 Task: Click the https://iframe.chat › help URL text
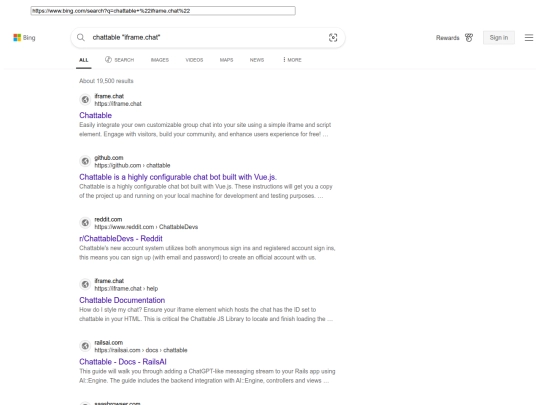point(126,289)
